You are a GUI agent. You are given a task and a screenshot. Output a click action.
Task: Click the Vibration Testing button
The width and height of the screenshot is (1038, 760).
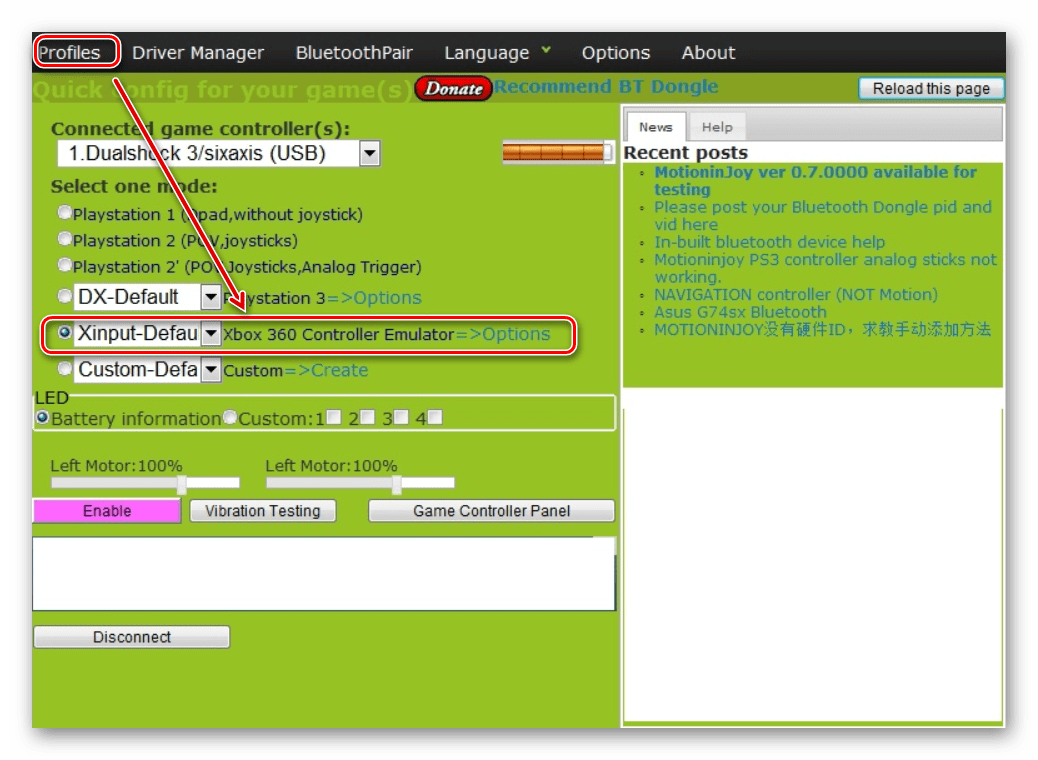262,511
